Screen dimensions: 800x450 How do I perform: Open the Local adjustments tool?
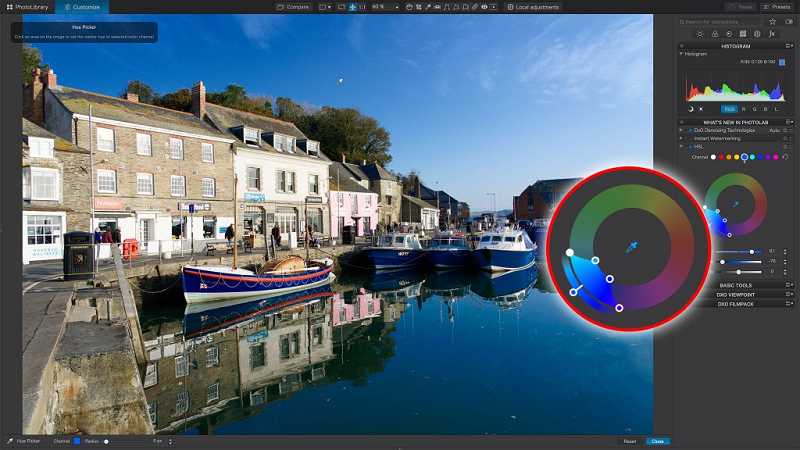(x=534, y=7)
